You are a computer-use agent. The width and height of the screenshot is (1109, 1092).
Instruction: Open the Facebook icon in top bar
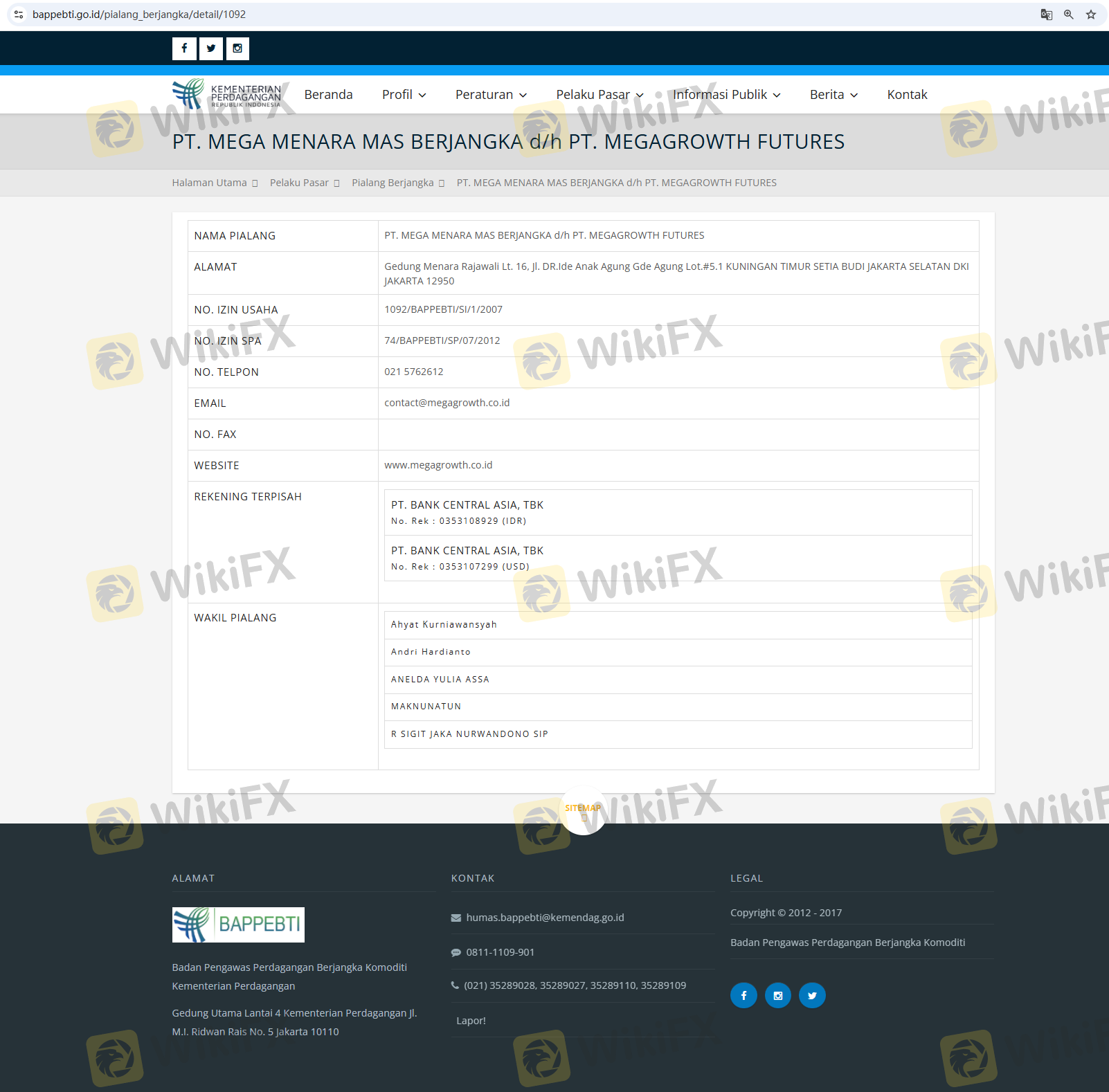(x=184, y=48)
